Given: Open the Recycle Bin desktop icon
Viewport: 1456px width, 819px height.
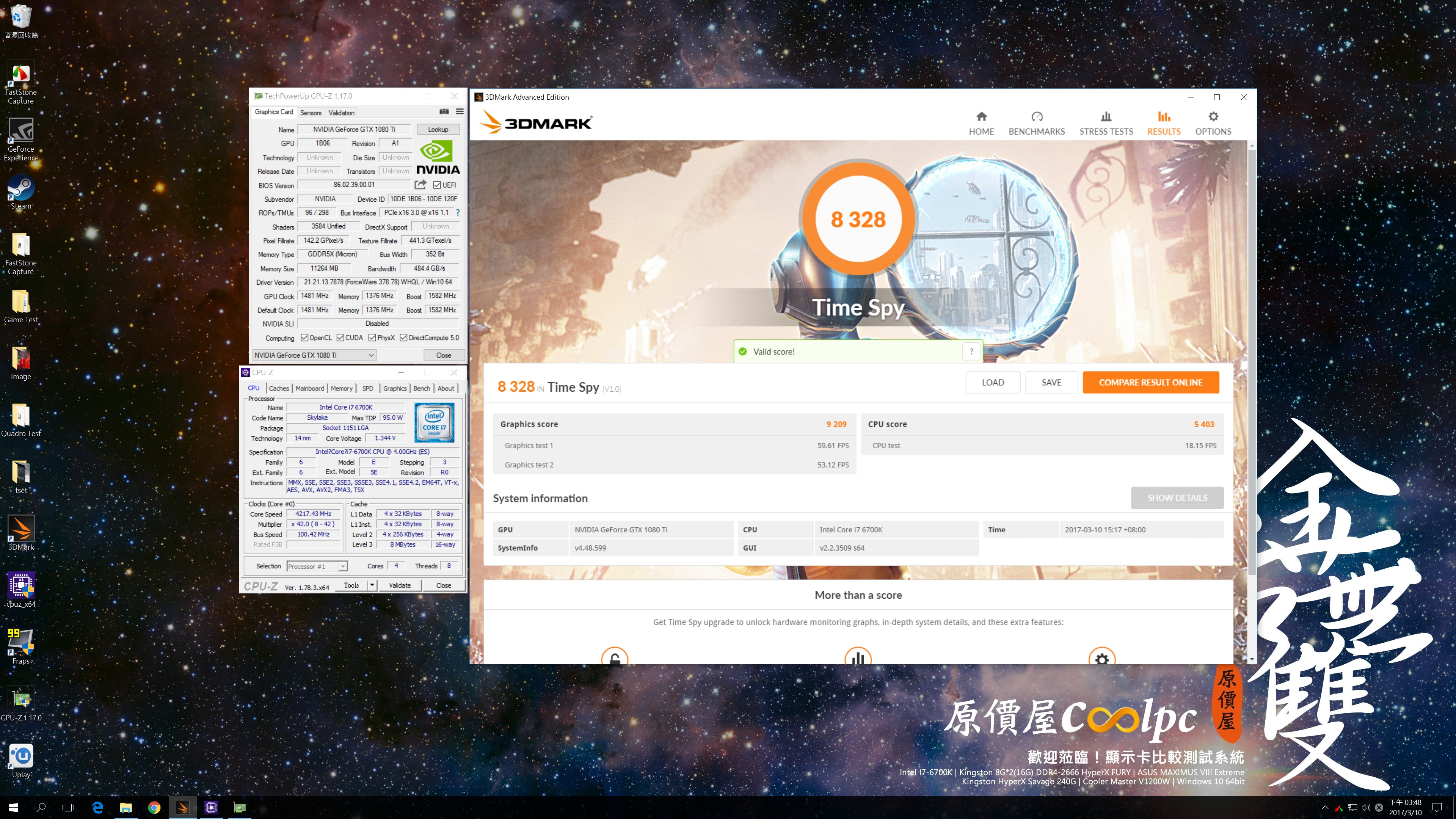Looking at the screenshot, I should click(21, 21).
